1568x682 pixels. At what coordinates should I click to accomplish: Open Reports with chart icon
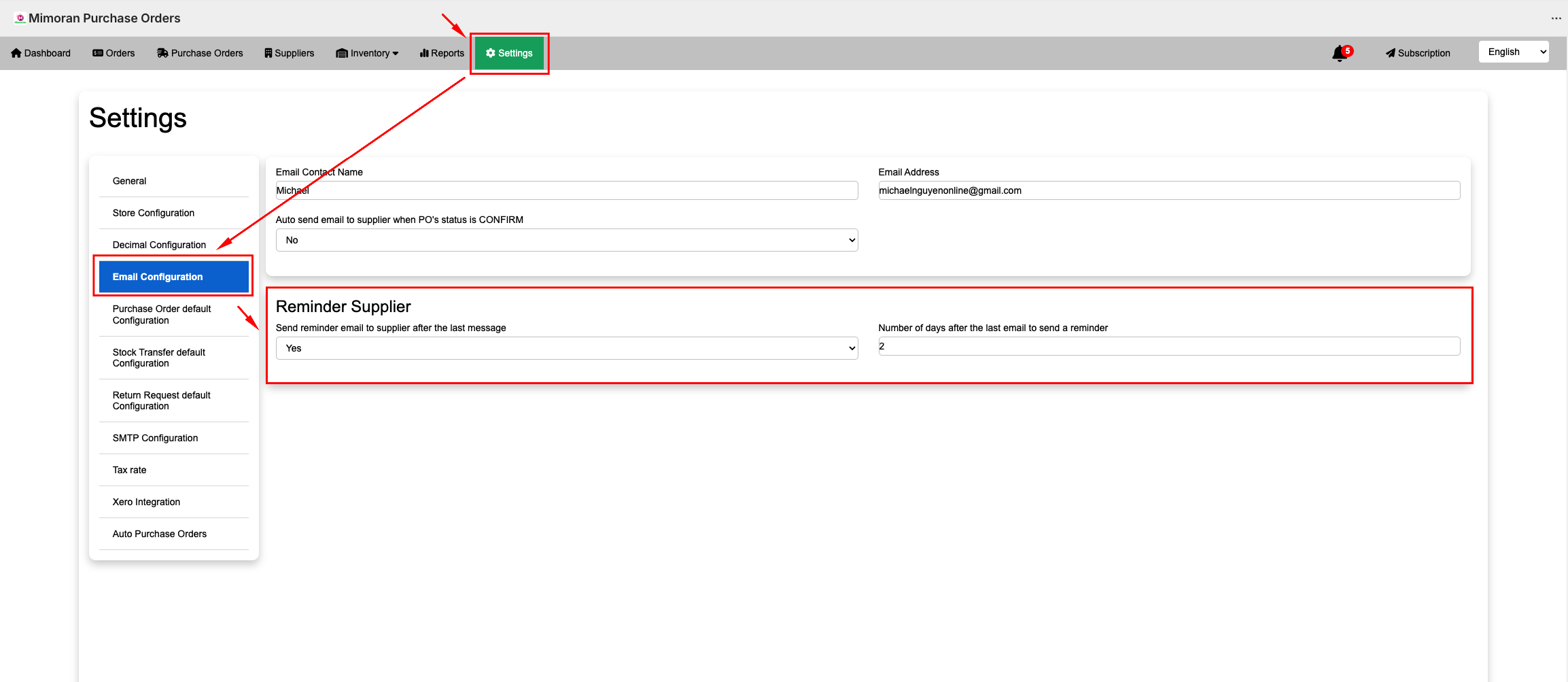(x=442, y=53)
